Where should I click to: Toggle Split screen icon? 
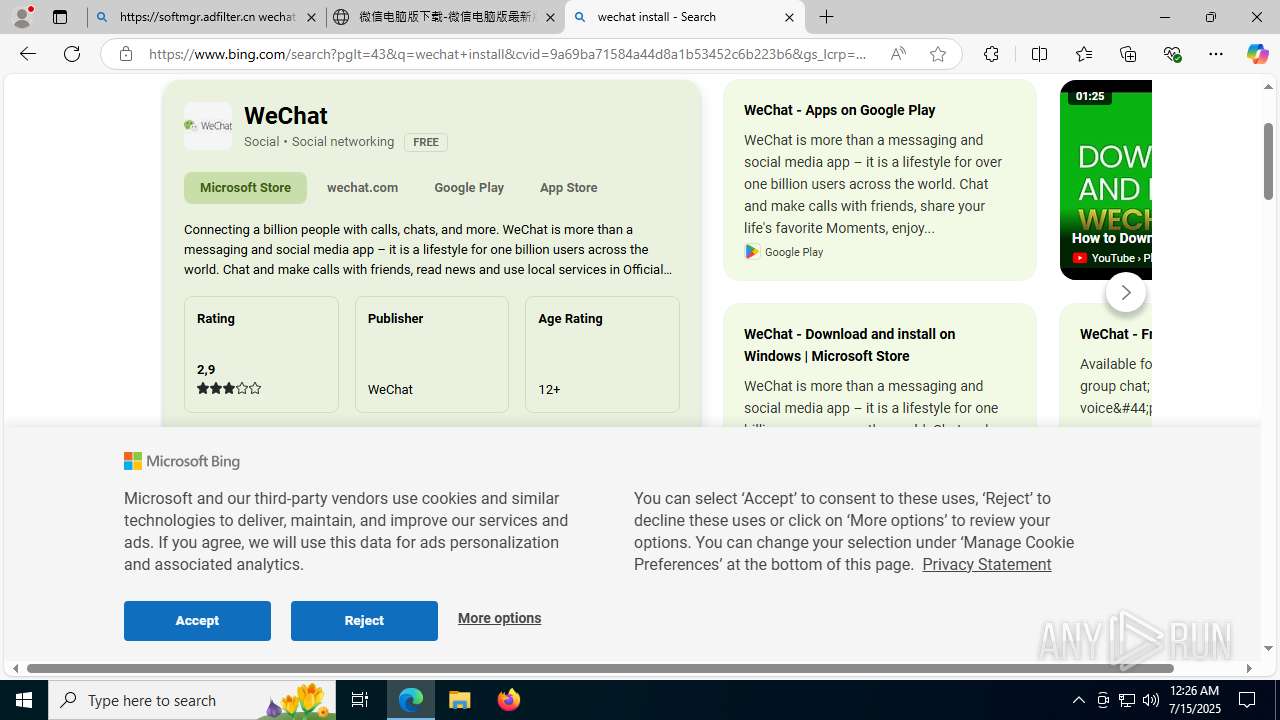(1039, 54)
